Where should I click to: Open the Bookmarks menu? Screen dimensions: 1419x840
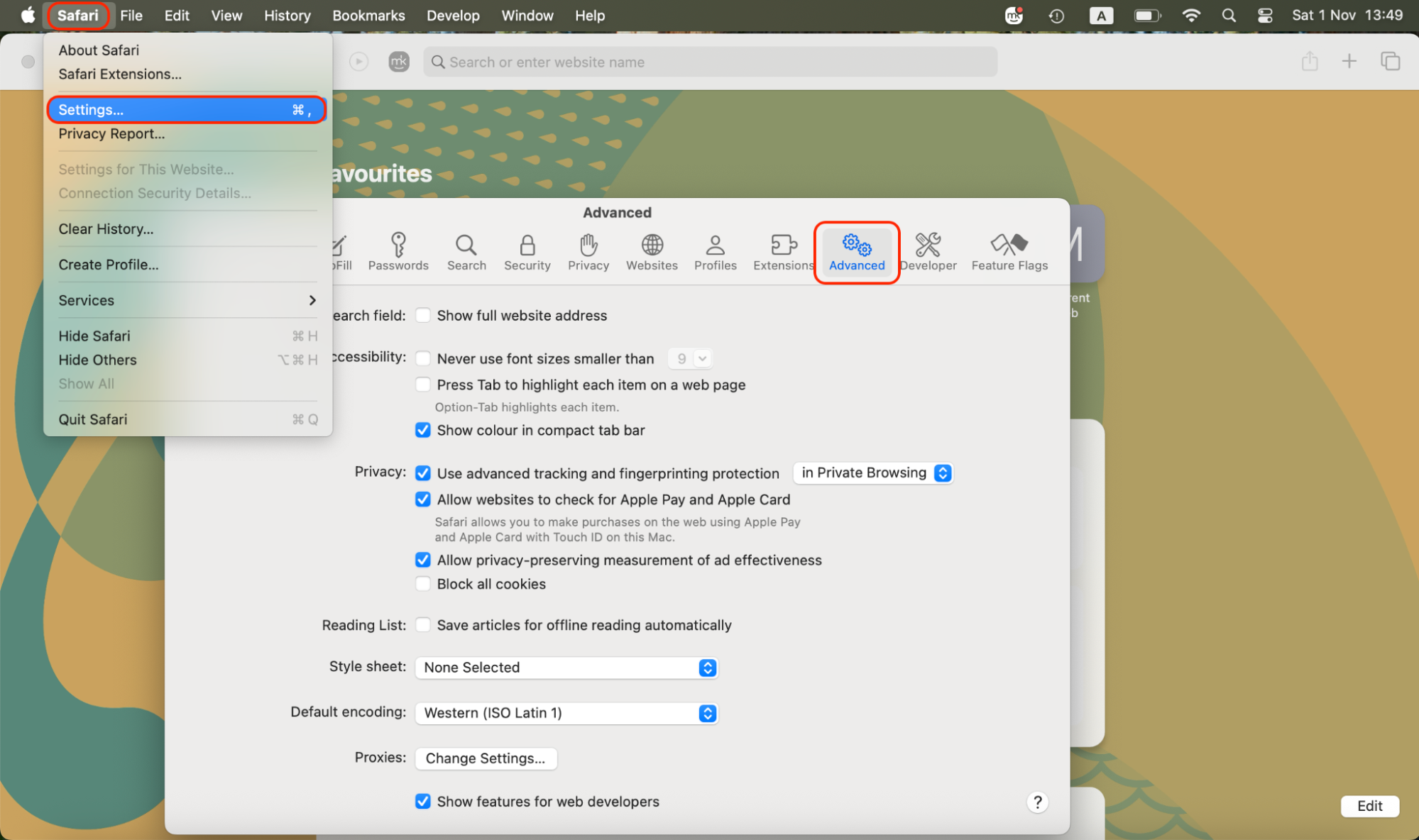pos(368,15)
